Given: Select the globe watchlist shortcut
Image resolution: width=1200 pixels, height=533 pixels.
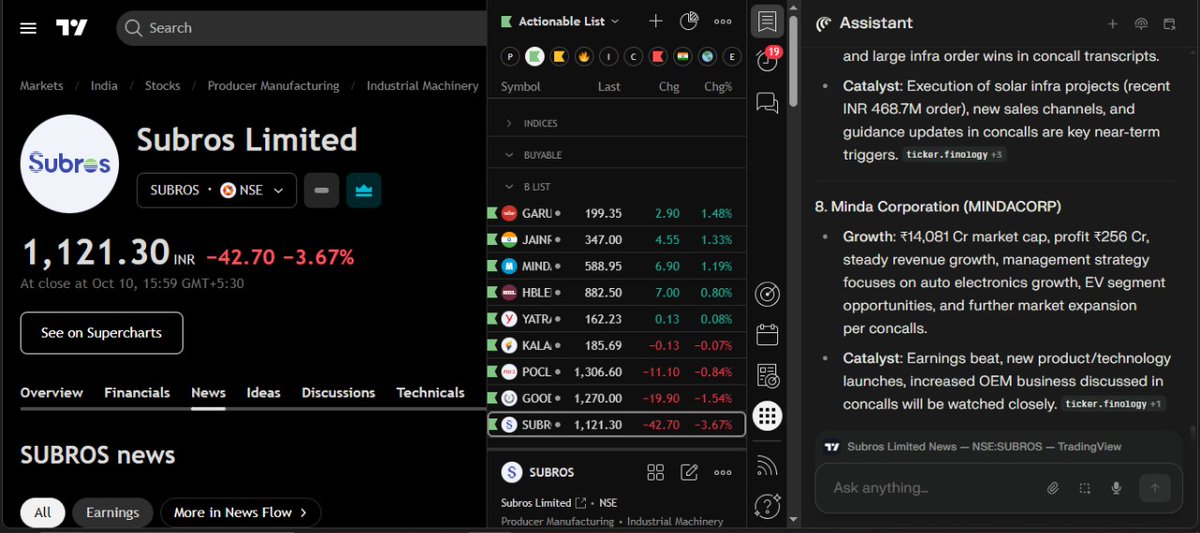Looking at the screenshot, I should pyautogui.click(x=708, y=56).
